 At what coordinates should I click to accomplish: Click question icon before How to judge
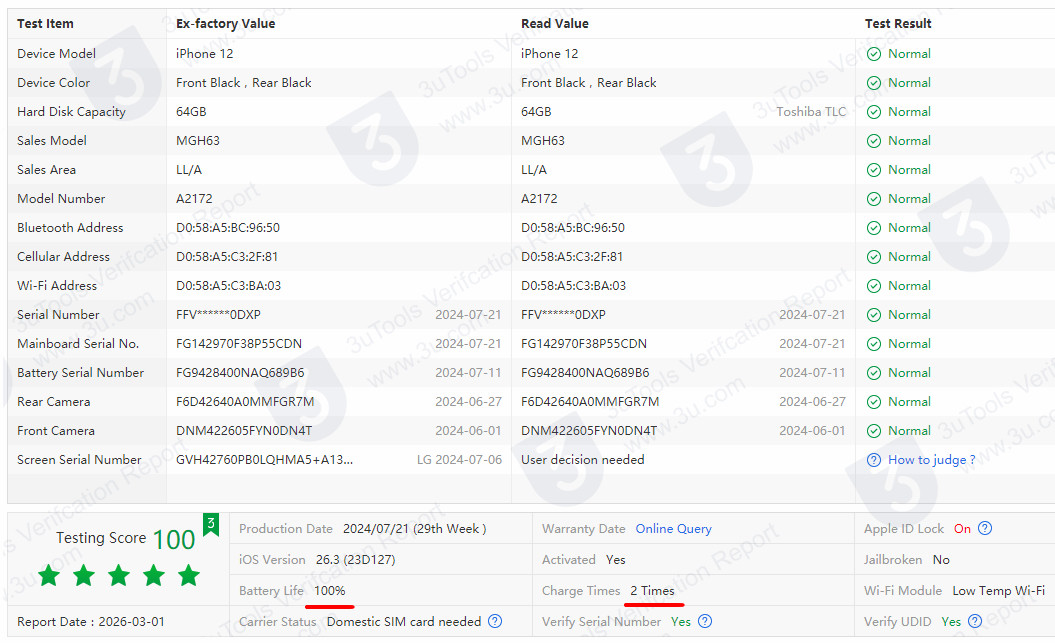(x=874, y=460)
